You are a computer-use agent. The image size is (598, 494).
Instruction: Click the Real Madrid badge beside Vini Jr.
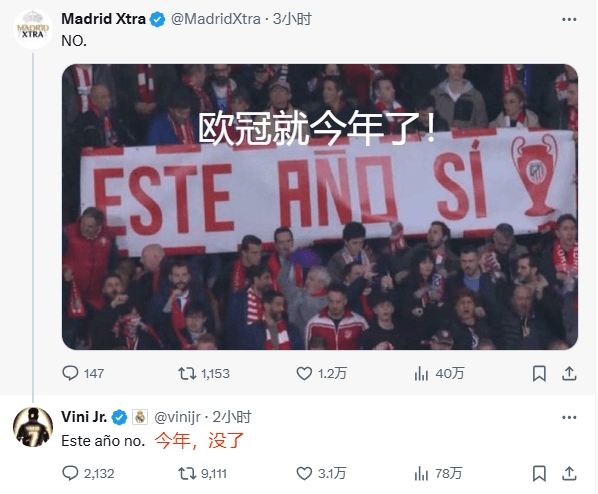point(140,417)
